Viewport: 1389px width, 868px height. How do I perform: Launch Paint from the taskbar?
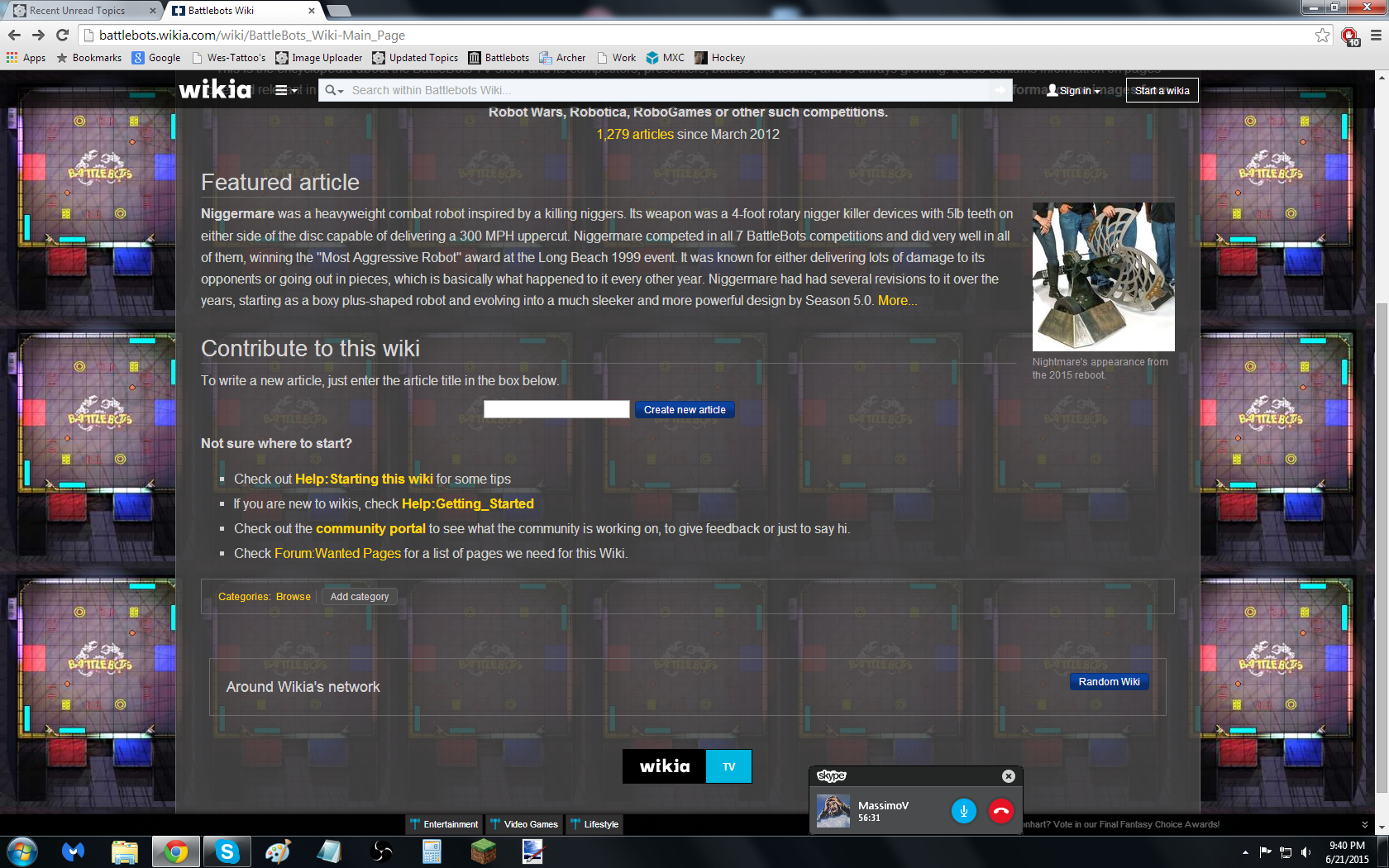(x=278, y=851)
